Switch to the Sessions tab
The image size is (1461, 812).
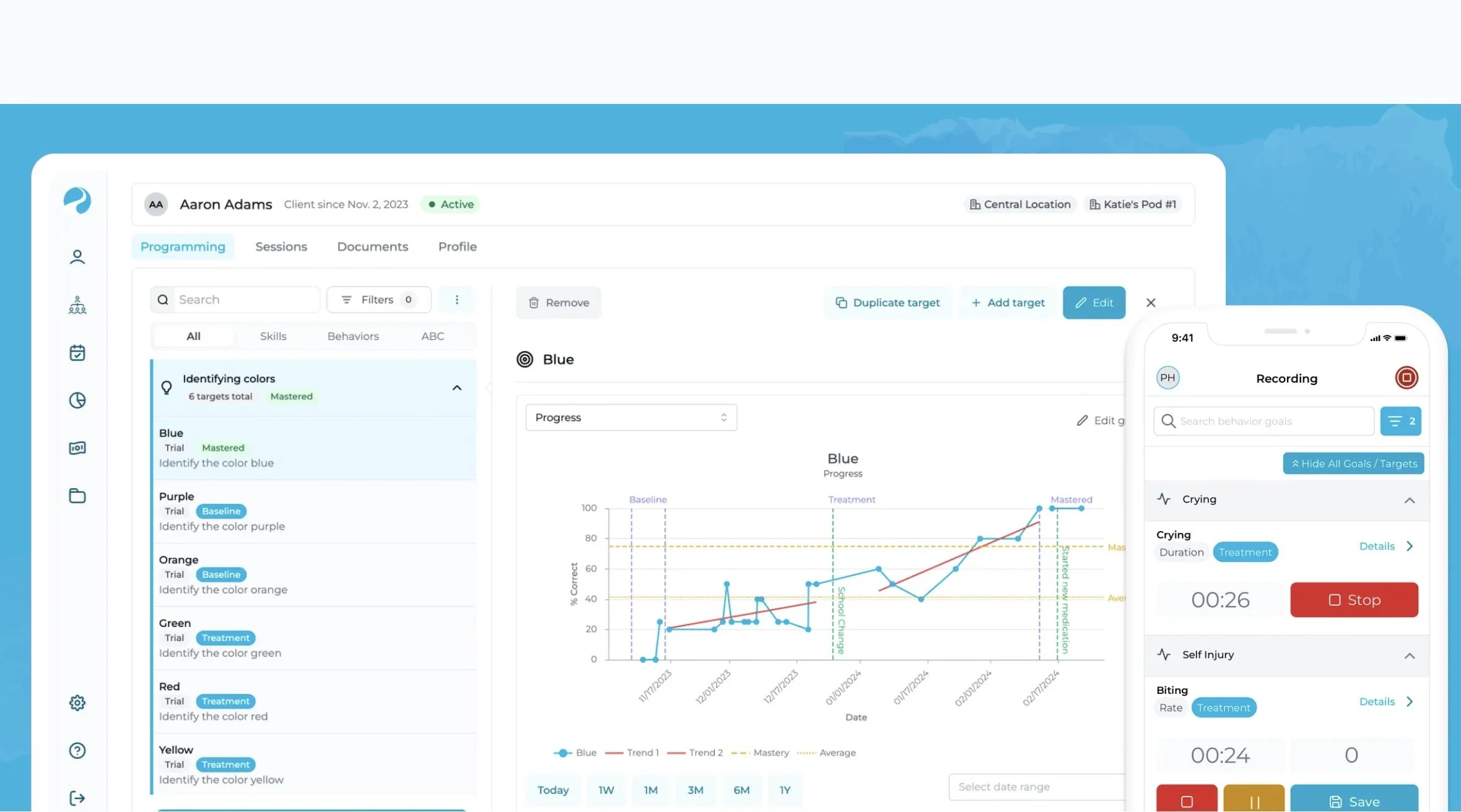click(x=281, y=246)
